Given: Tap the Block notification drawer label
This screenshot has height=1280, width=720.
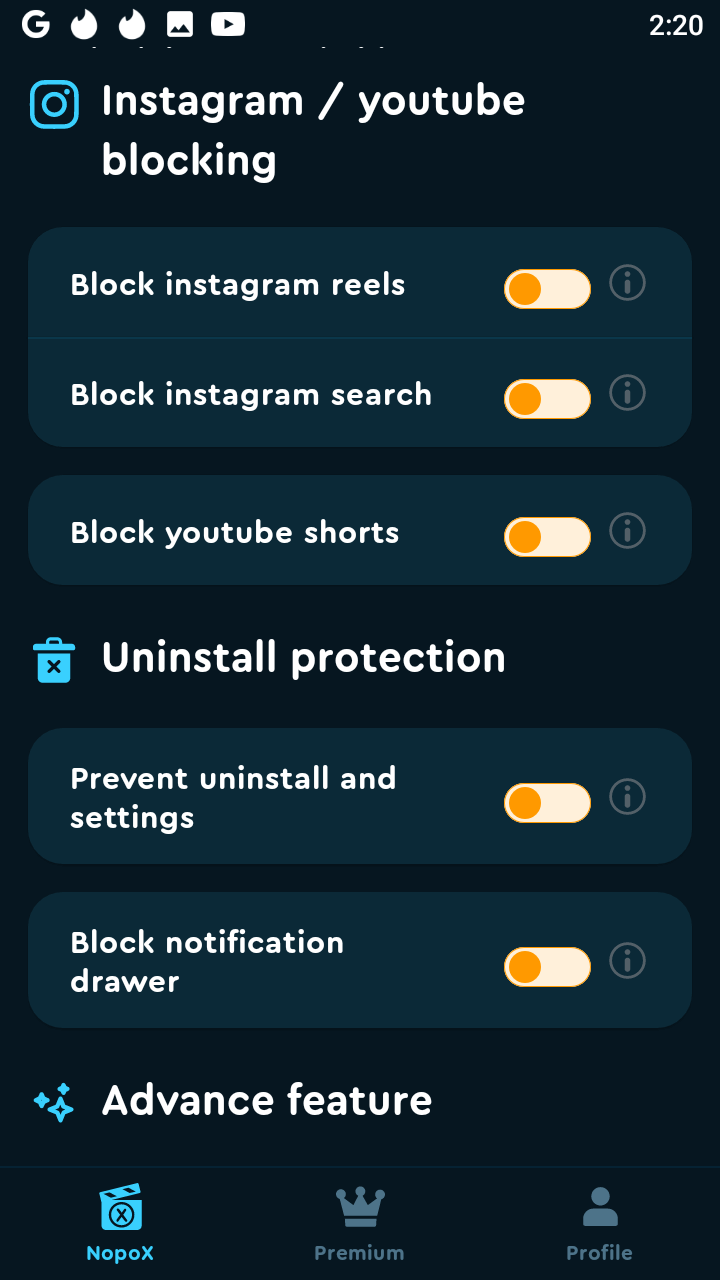Looking at the screenshot, I should tap(207, 961).
